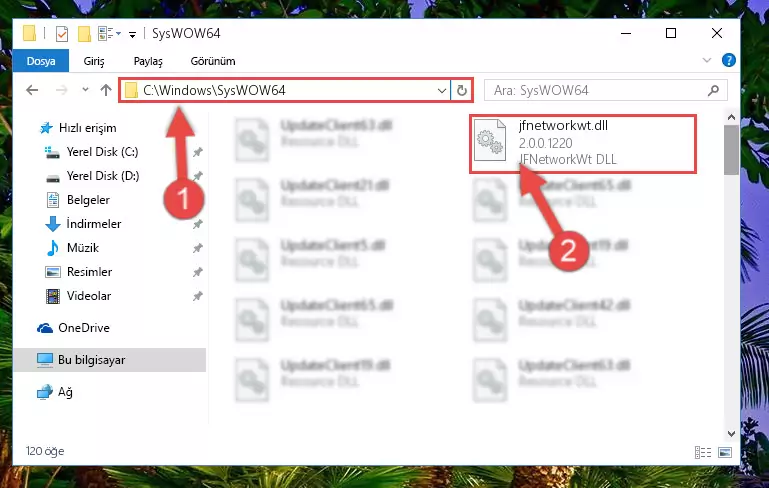Select the jfnetworkwt.dll file

[583, 143]
